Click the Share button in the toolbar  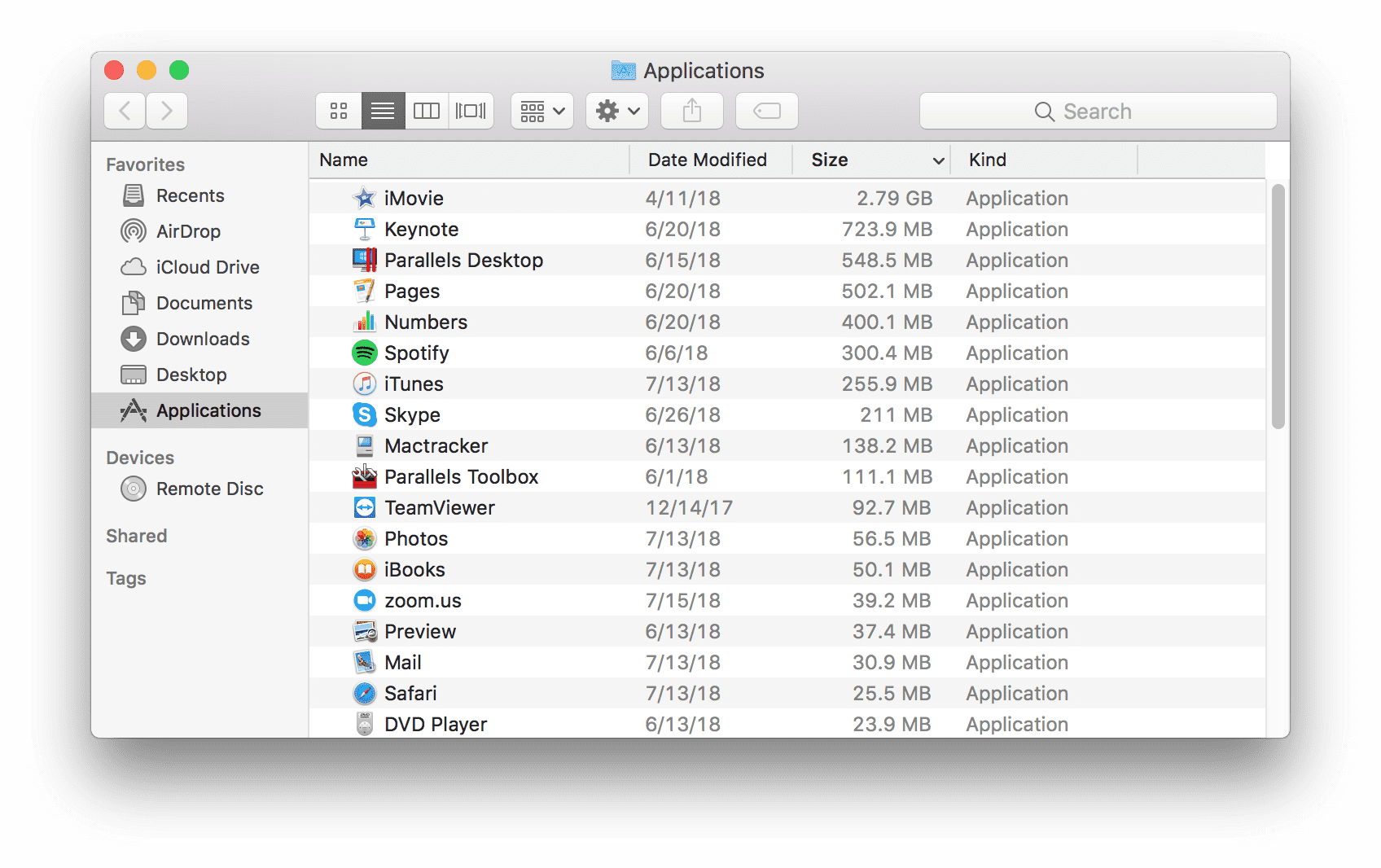click(x=691, y=111)
